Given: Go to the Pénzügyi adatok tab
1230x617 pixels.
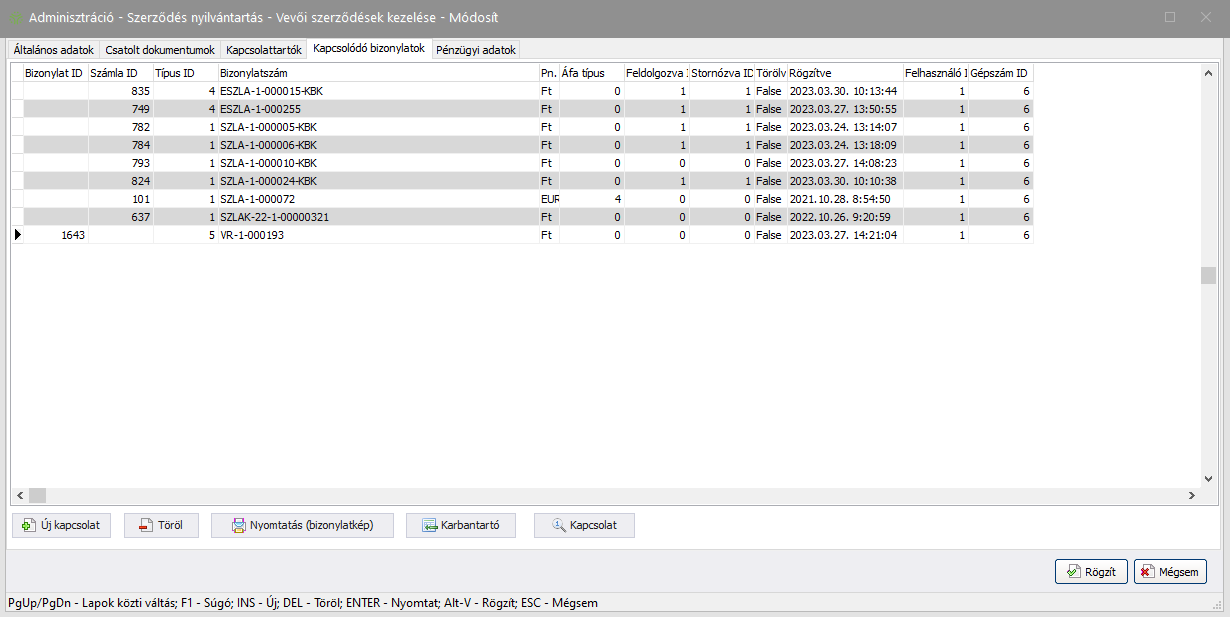Looking at the screenshot, I should (476, 49).
